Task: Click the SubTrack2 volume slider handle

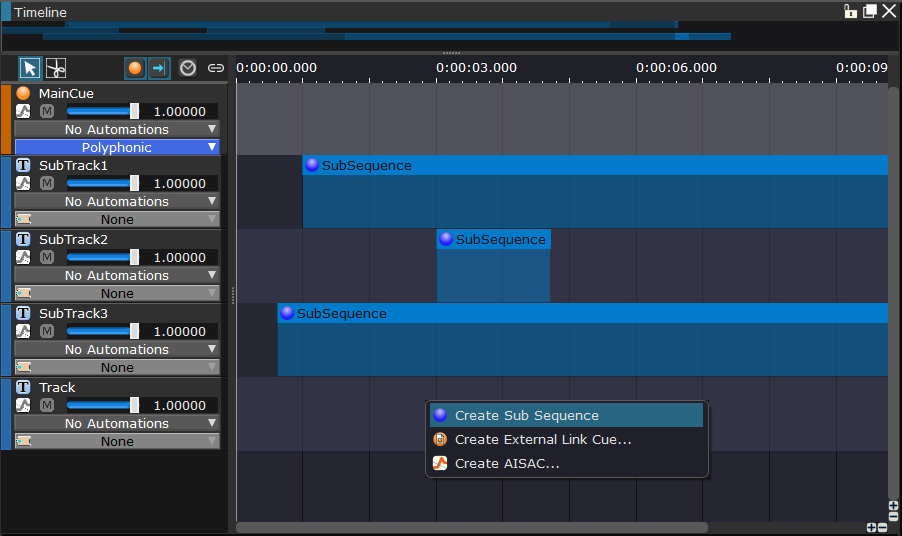Action: [134, 257]
